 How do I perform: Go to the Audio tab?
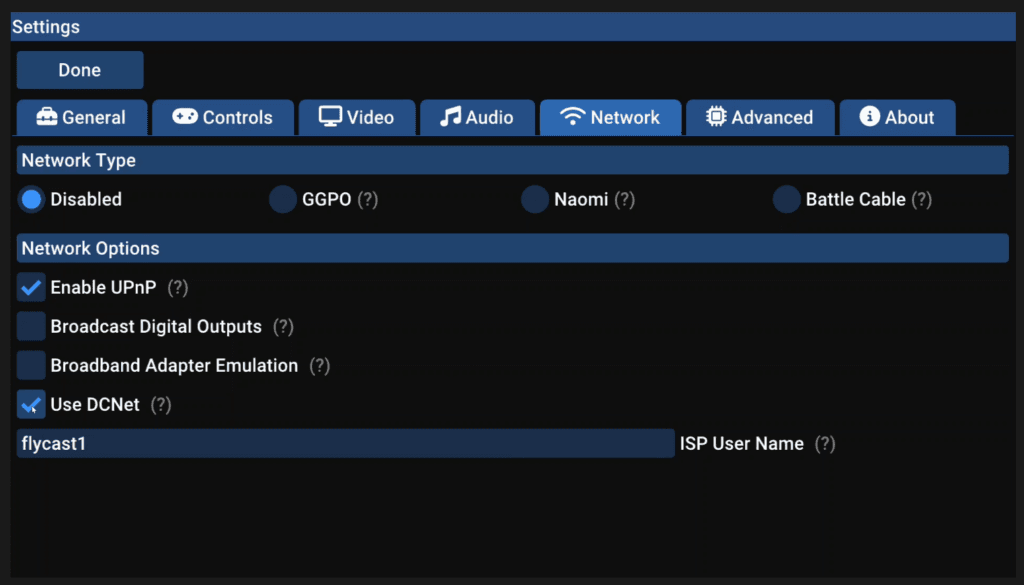pyautogui.click(x=477, y=117)
